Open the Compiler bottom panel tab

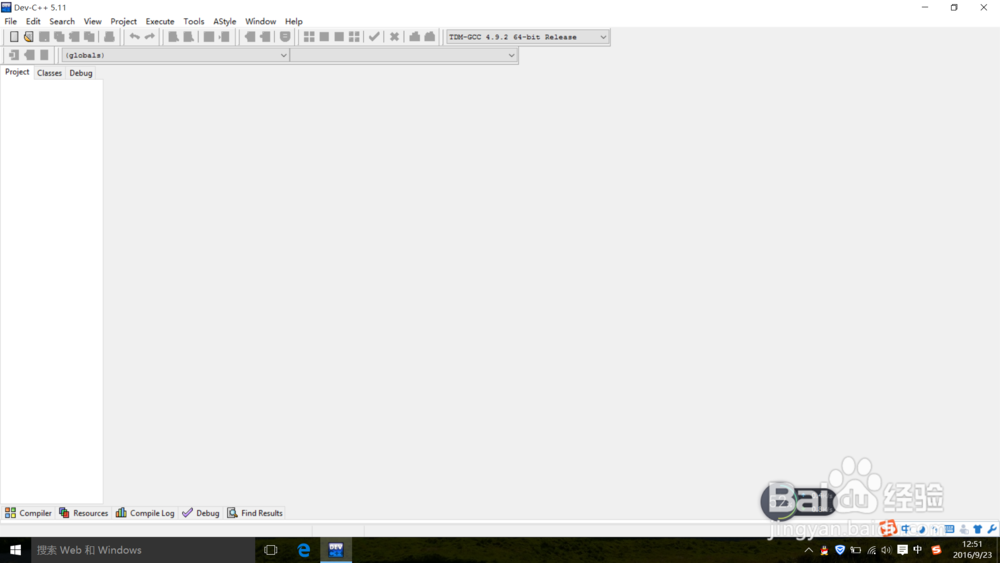click(x=28, y=513)
